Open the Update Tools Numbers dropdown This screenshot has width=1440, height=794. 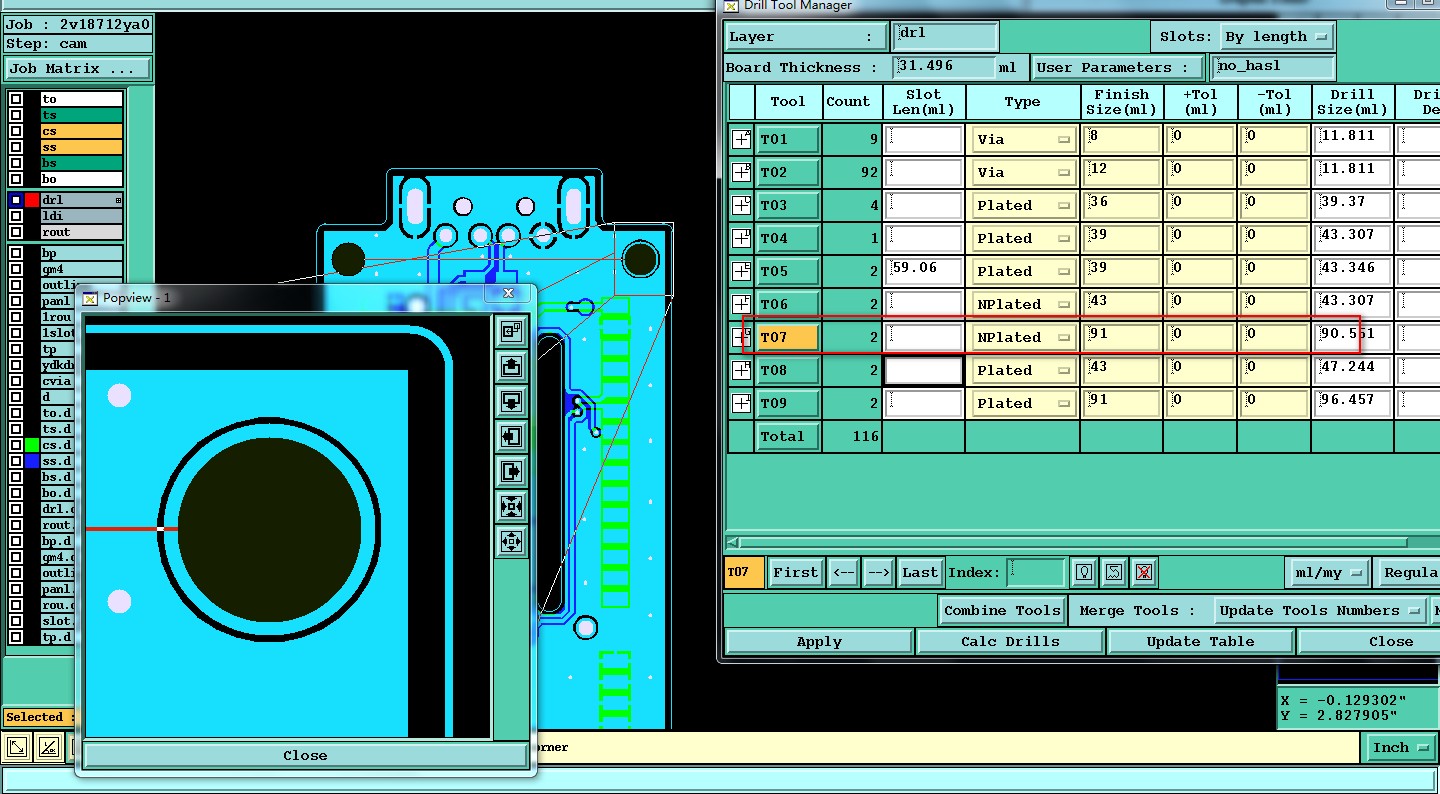1319,610
